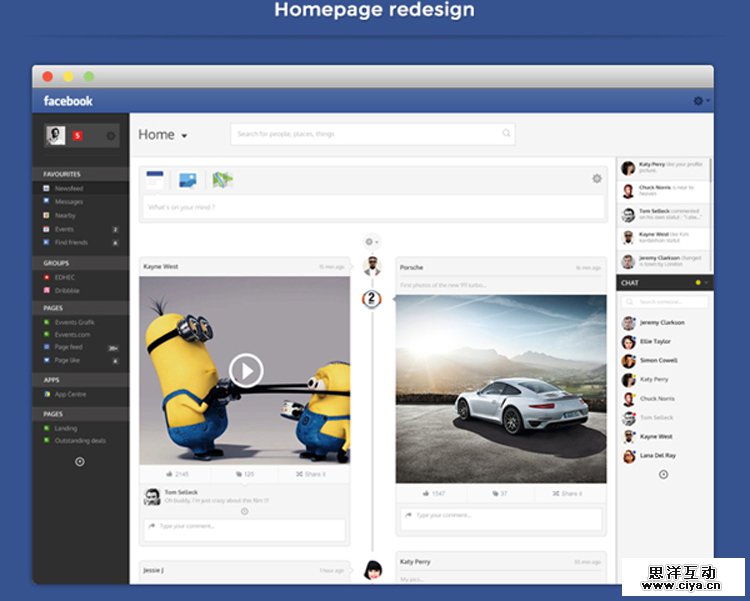Screen dimensions: 750x601
Task: Open Tom Selleck notification in ticker
Action: (663, 214)
